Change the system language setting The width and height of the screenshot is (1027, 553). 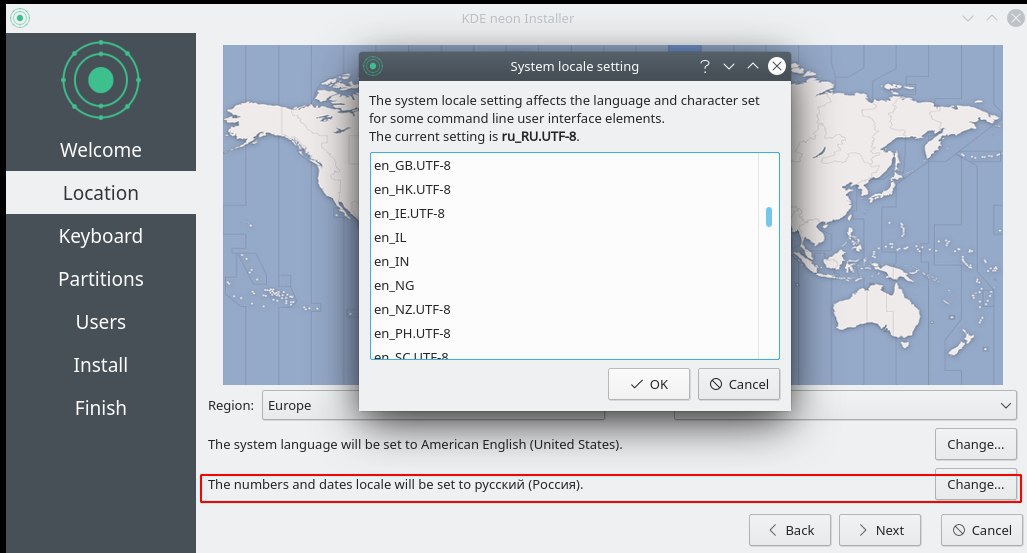pyautogui.click(x=975, y=444)
